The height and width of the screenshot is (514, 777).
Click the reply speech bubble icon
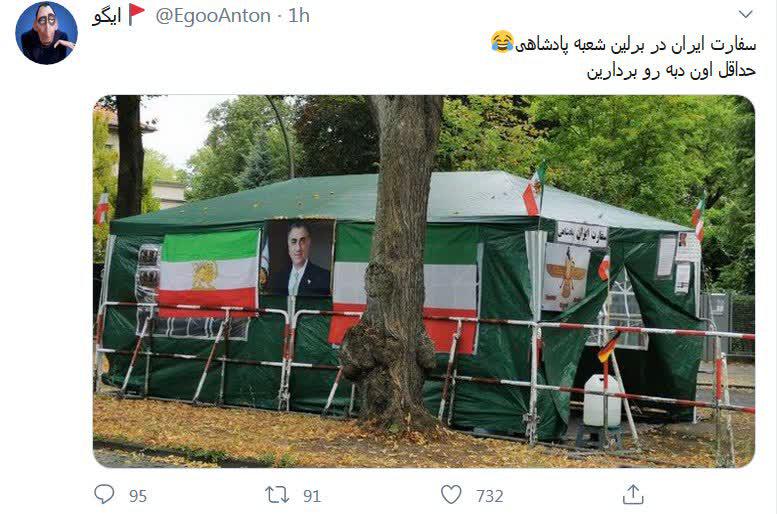[104, 494]
